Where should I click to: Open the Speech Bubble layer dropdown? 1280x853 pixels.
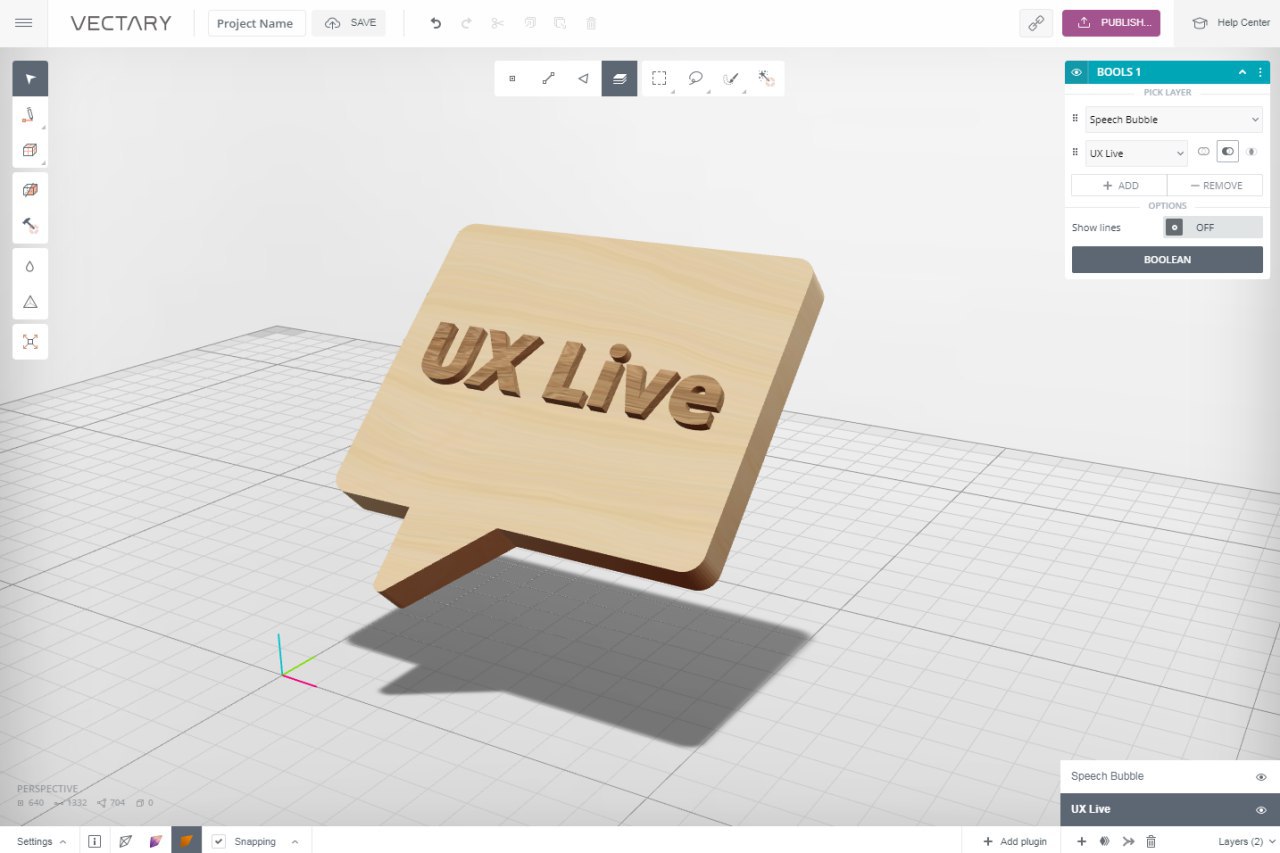coord(1174,119)
